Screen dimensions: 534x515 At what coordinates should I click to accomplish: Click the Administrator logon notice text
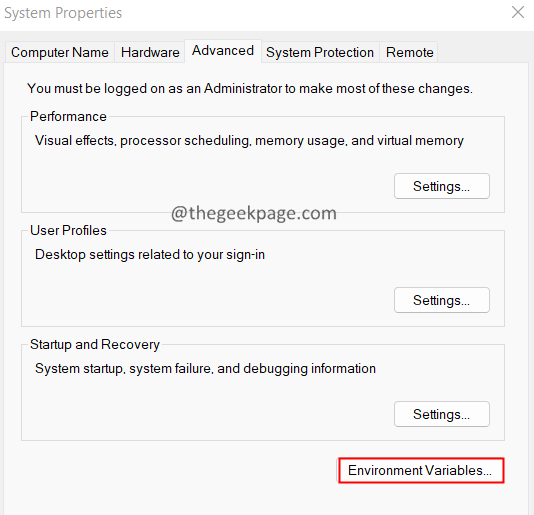pyautogui.click(x=250, y=89)
